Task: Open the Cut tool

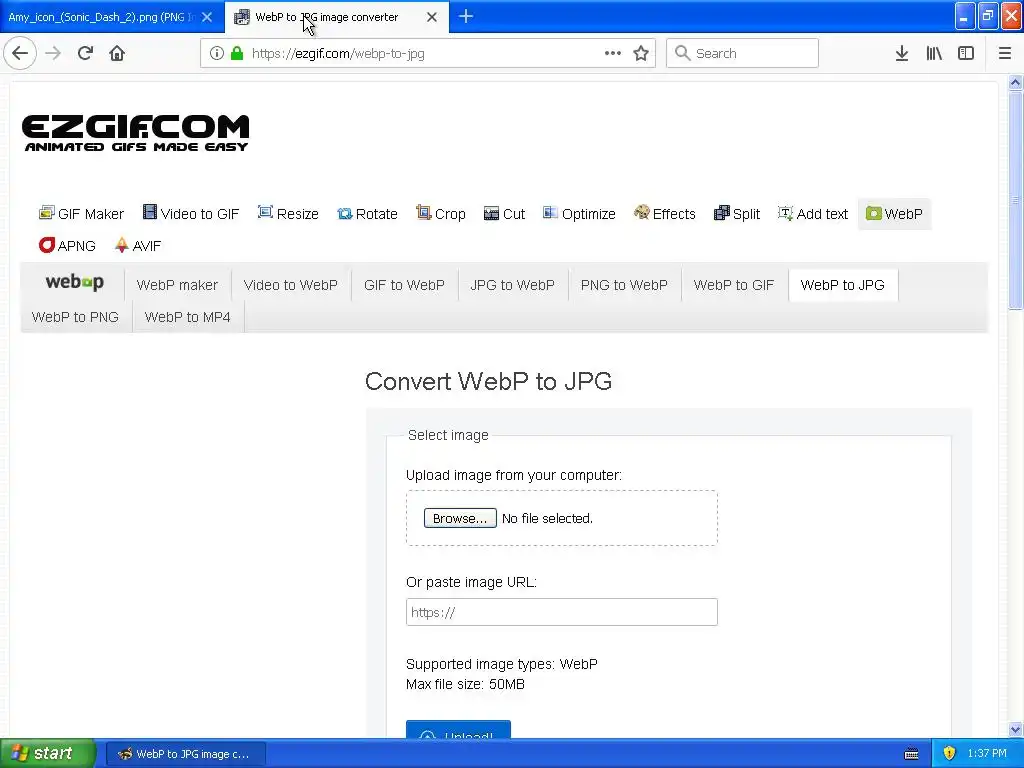Action: 504,214
